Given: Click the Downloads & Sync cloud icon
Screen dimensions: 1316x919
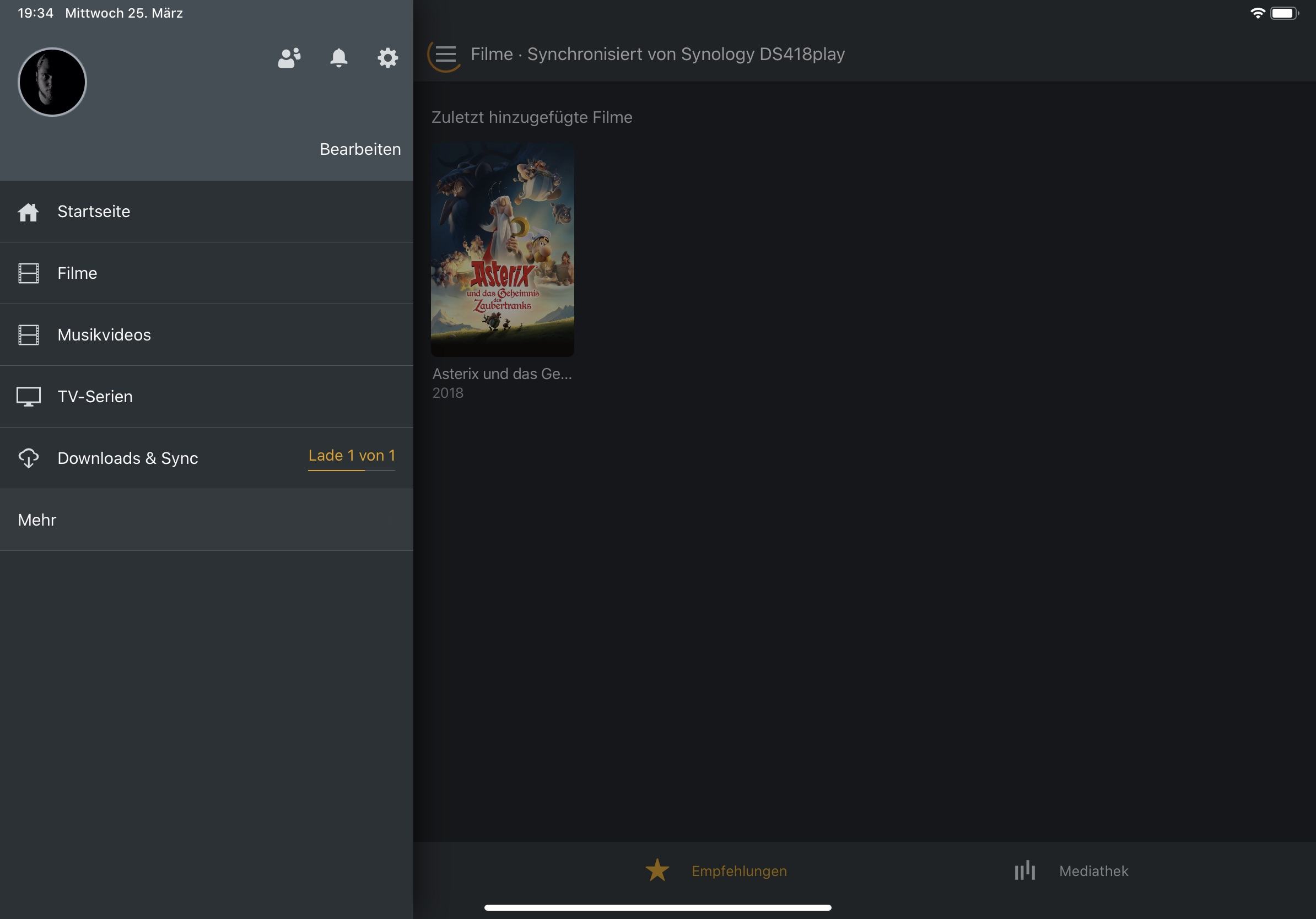Looking at the screenshot, I should click(x=28, y=458).
